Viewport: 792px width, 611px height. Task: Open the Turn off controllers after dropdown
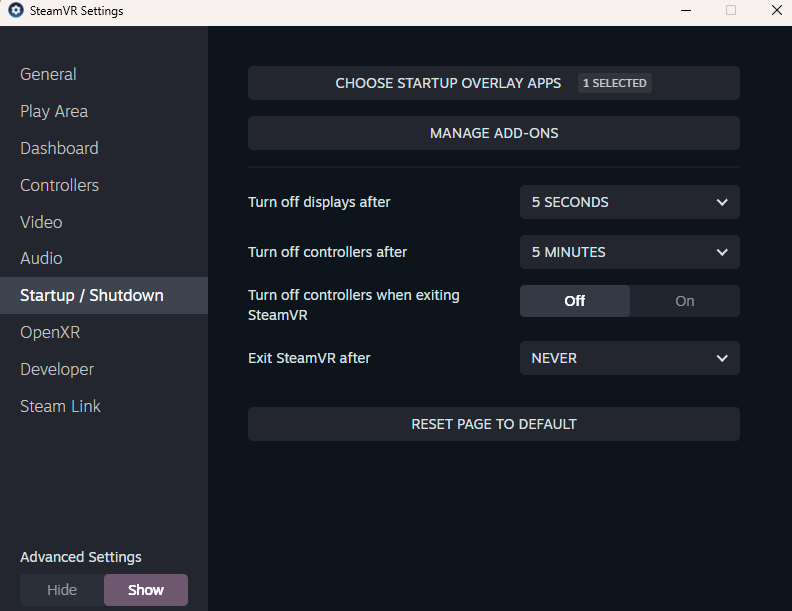(x=629, y=252)
